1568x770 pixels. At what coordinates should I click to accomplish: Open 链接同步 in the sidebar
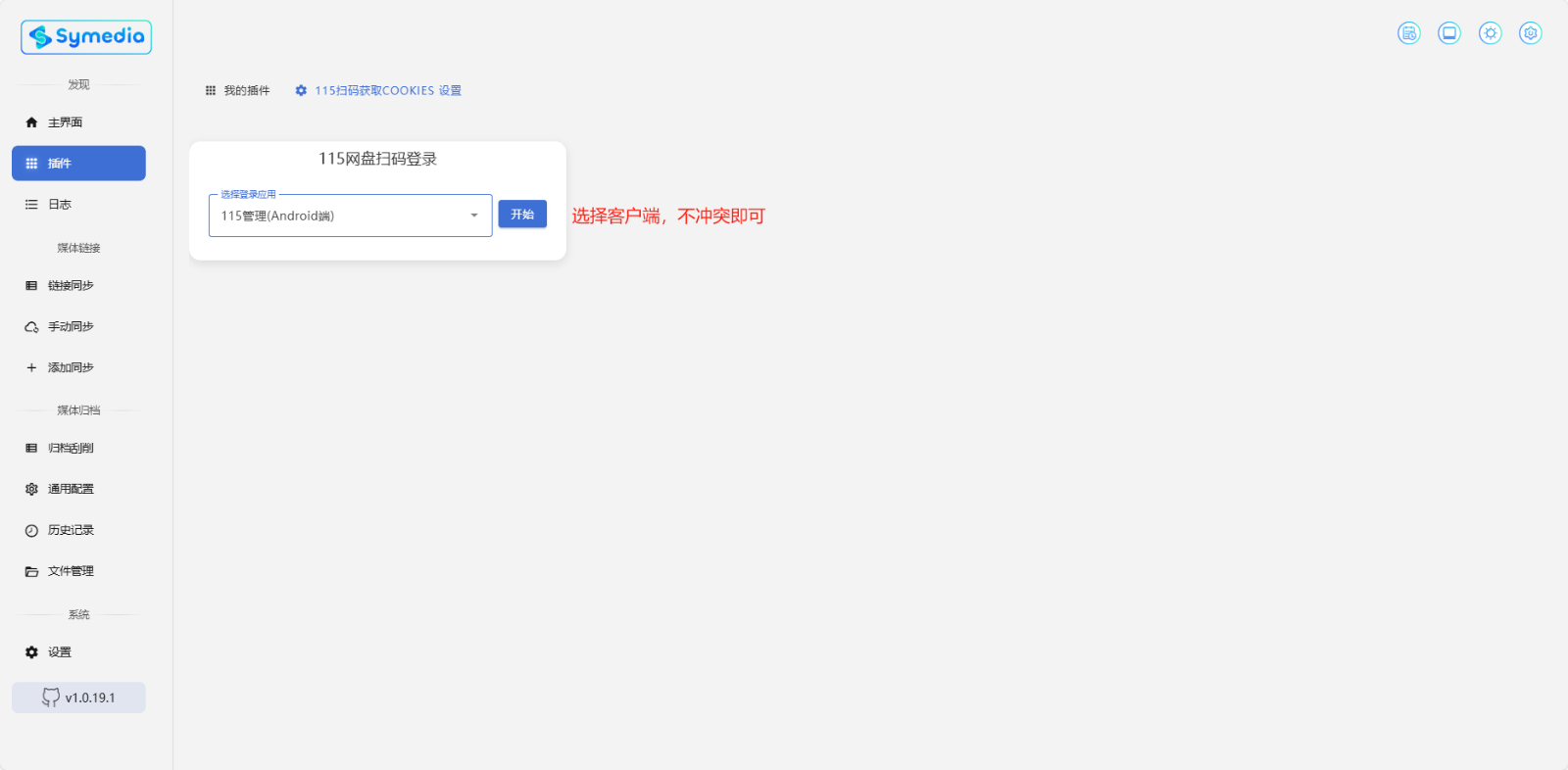78,286
